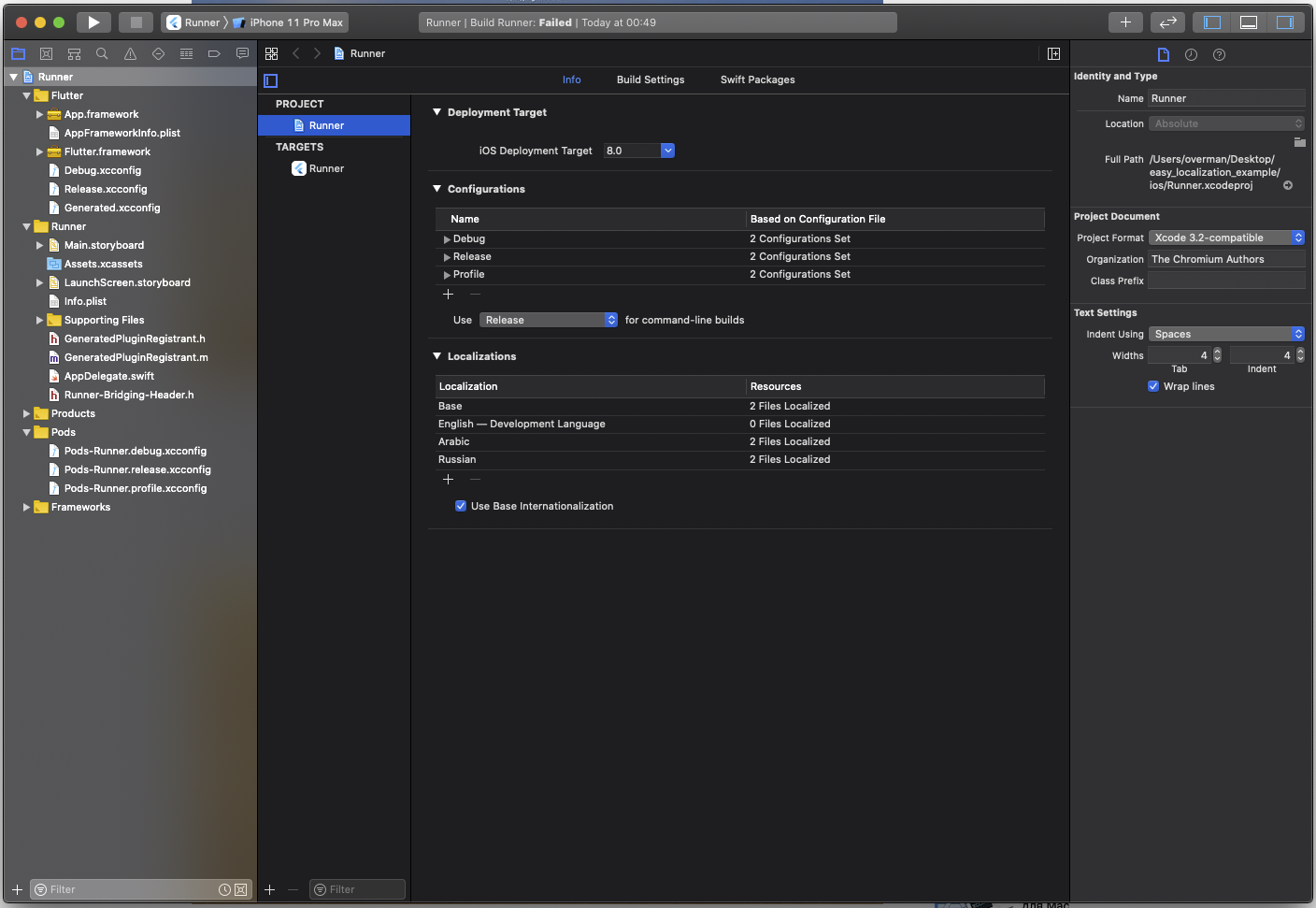Open the Breakpoint navigator
1316x908 pixels.
214,53
